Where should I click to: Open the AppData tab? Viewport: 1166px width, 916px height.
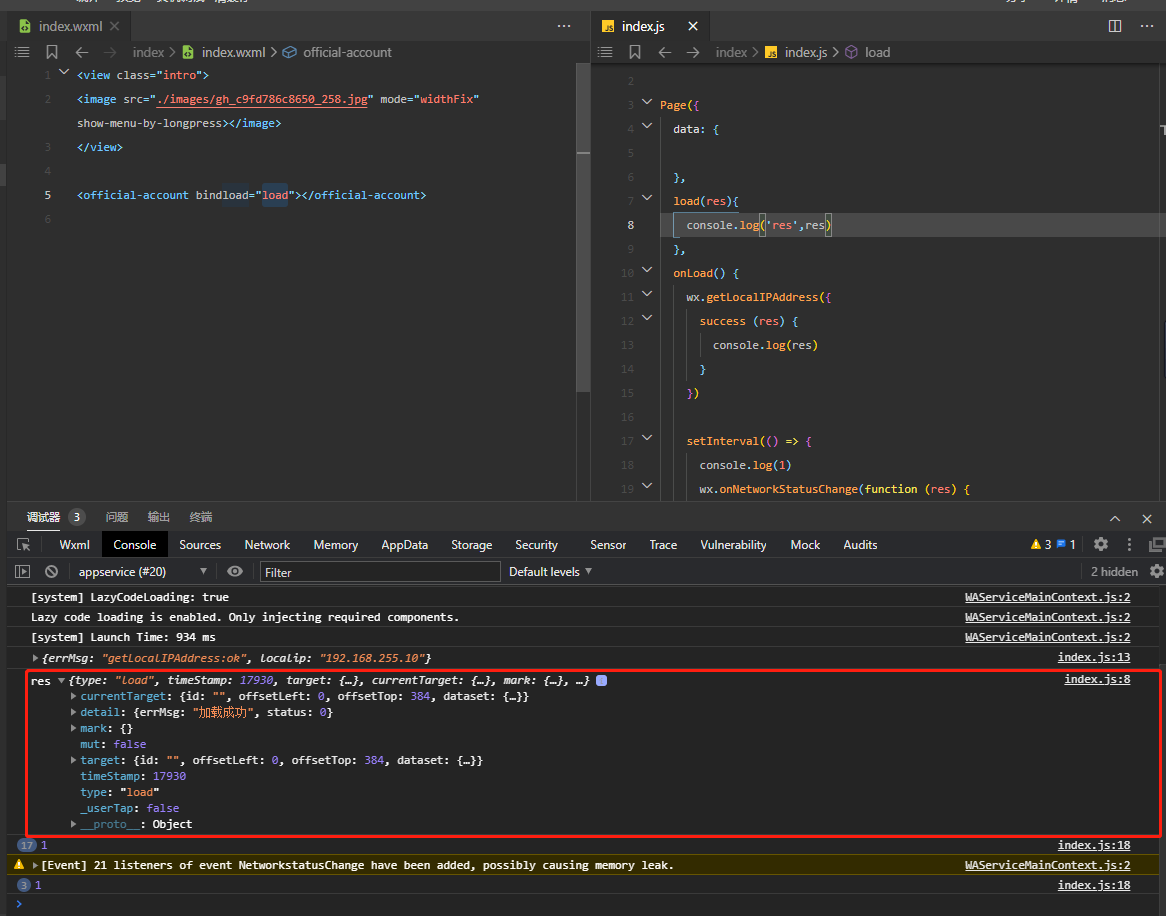click(x=404, y=545)
